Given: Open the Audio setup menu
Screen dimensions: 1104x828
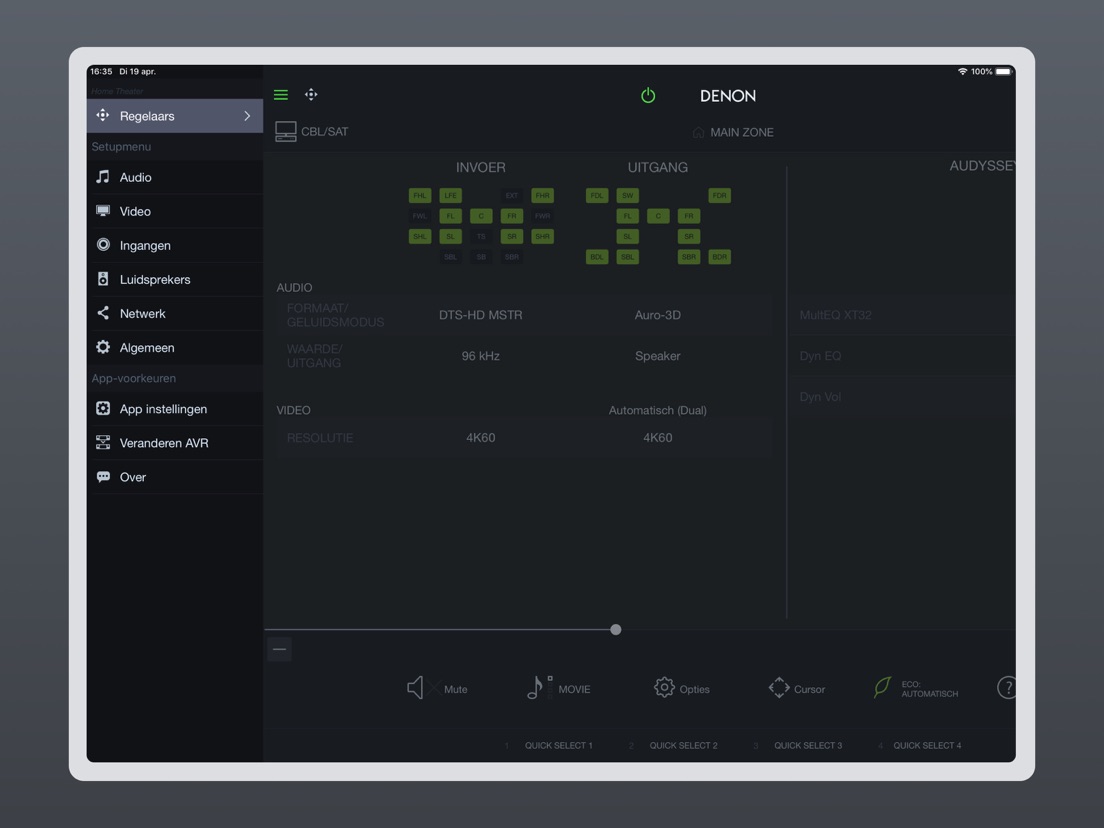Looking at the screenshot, I should point(175,177).
